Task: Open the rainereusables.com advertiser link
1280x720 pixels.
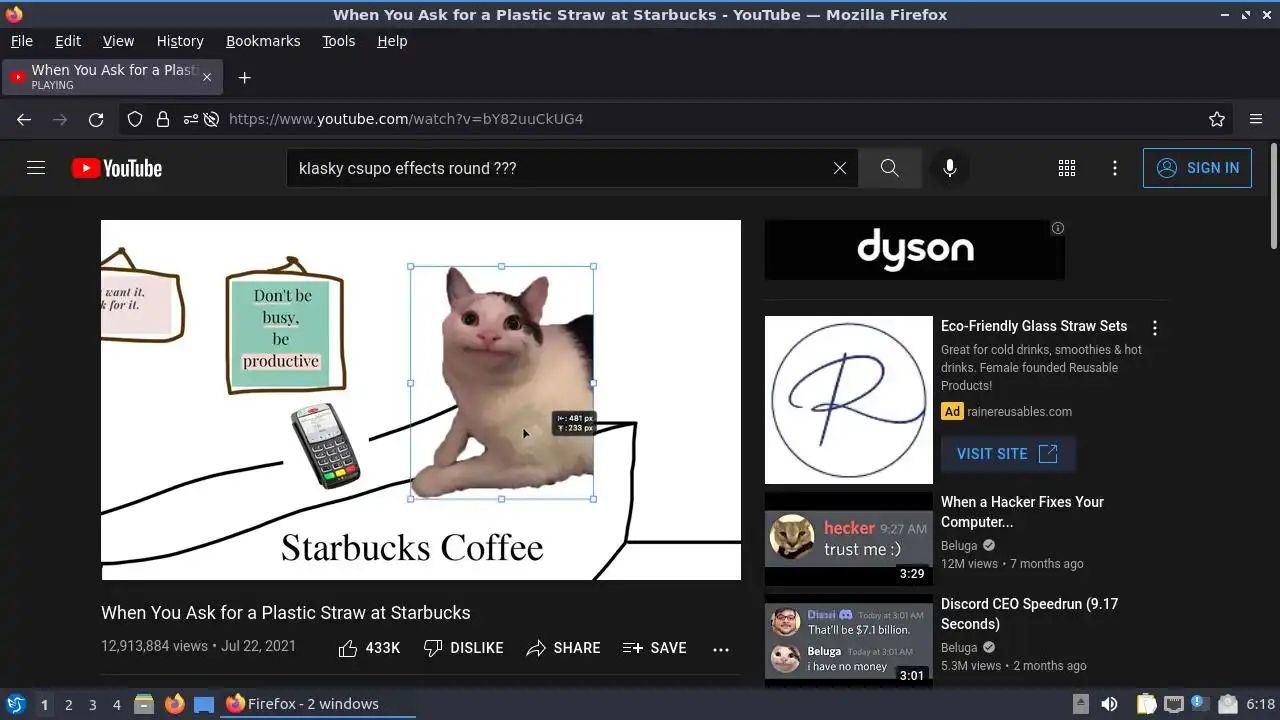Action: [1019, 411]
